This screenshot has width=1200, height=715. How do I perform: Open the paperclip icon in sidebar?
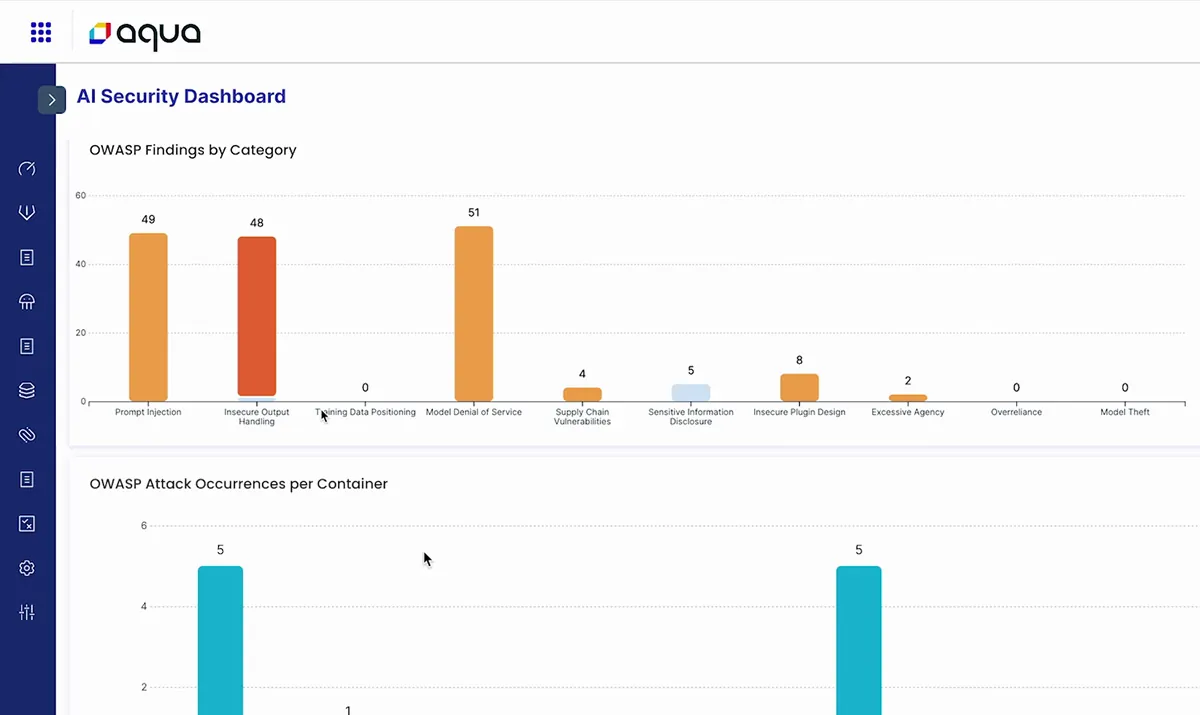pyautogui.click(x=27, y=435)
